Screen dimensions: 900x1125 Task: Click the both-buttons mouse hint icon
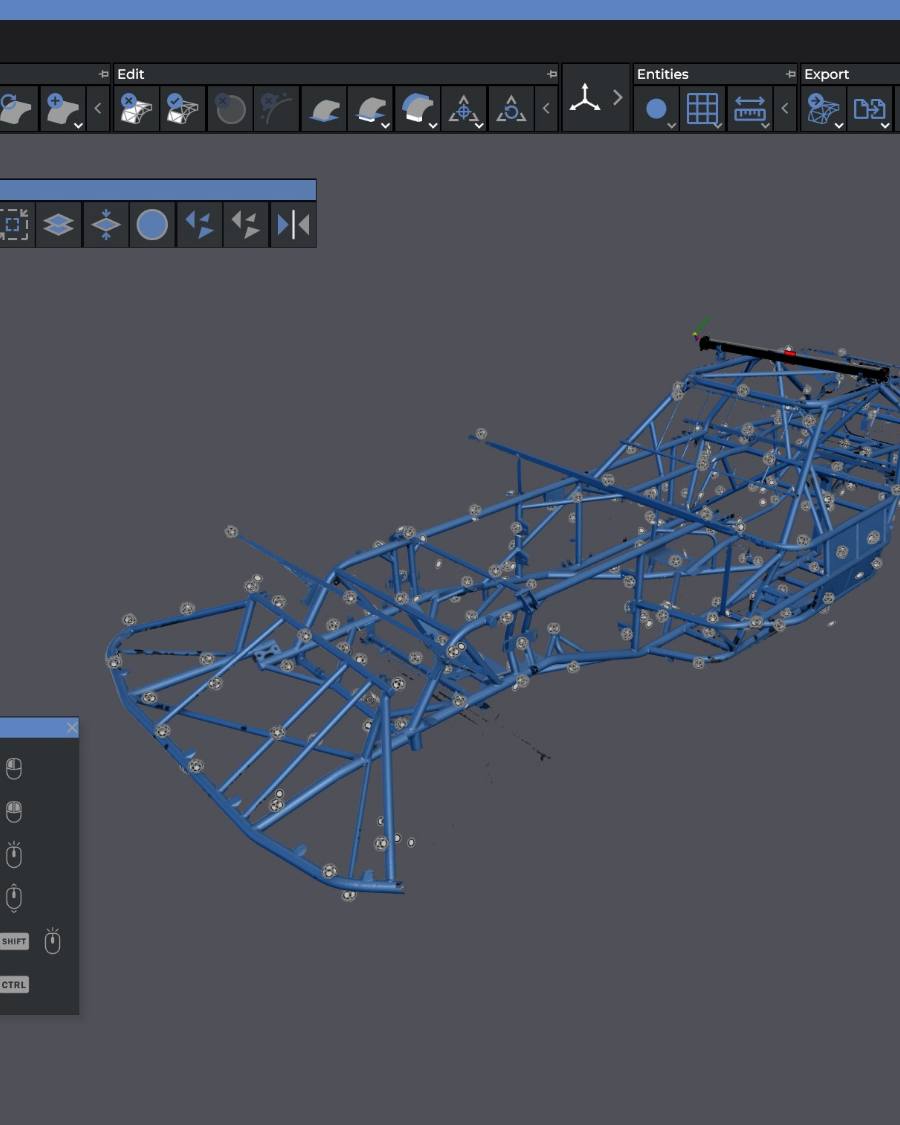coord(14,811)
